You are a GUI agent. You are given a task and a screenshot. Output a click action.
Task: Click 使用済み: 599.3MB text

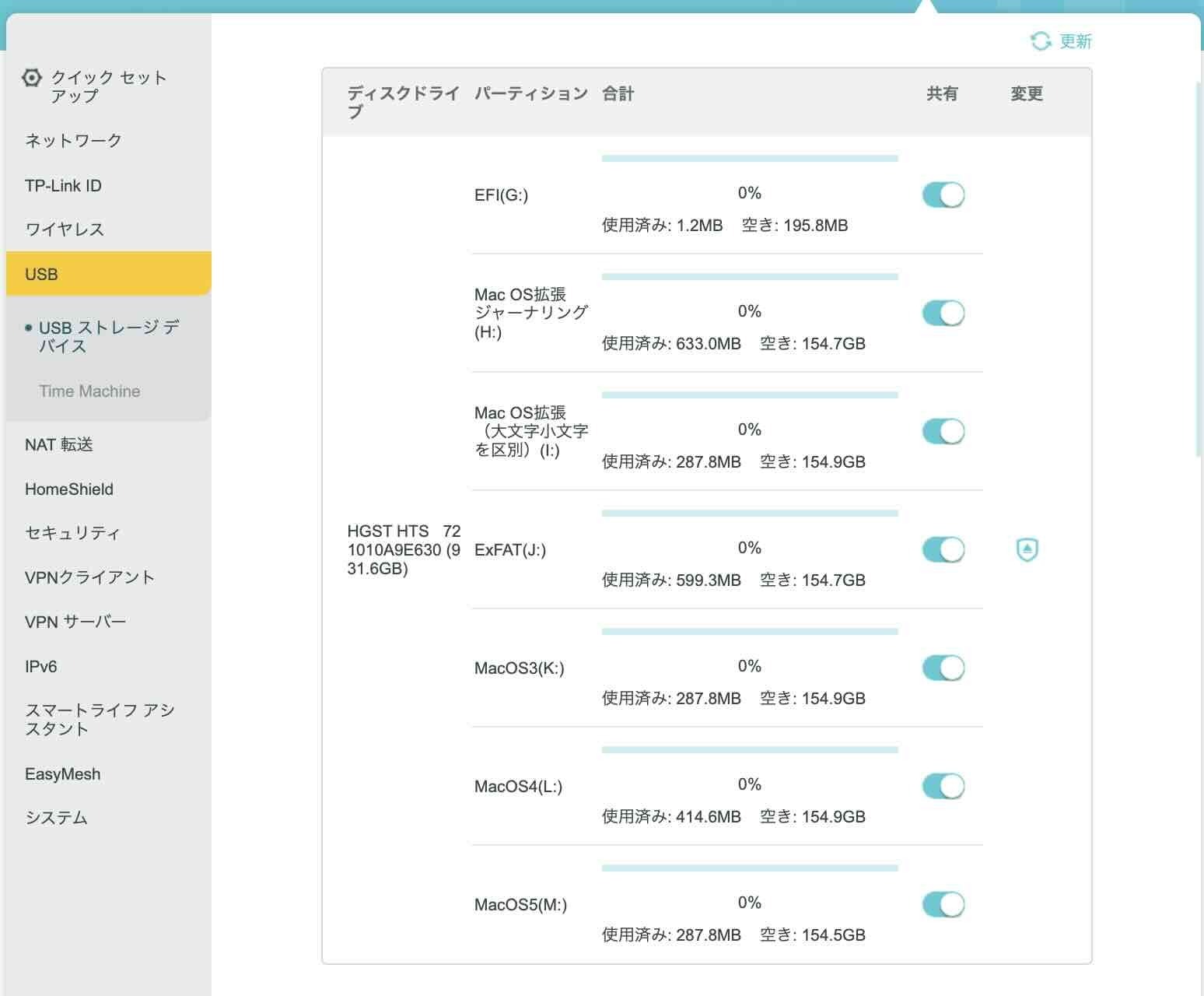tap(671, 580)
